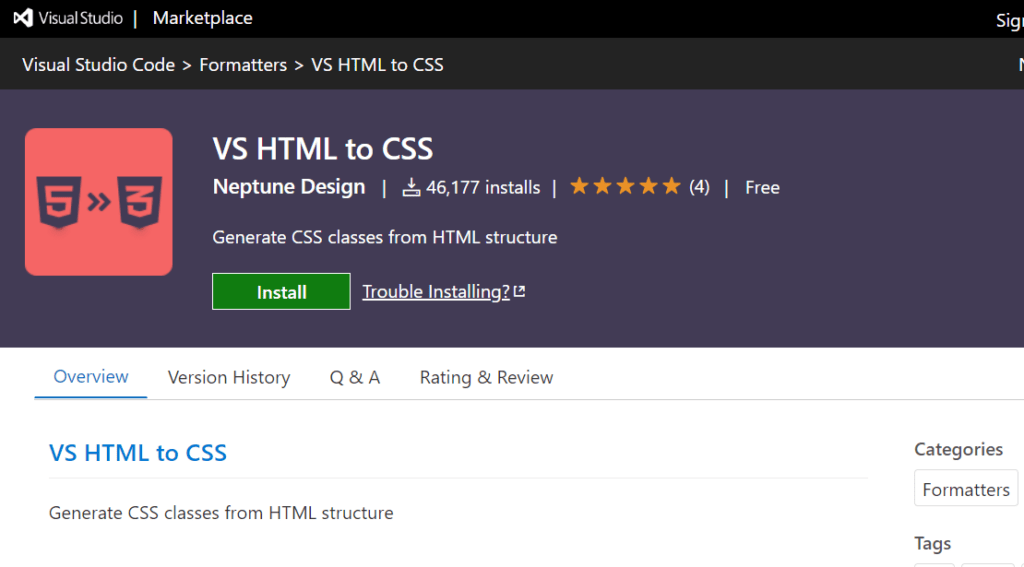
Task: Go to Visual Studio Code breadcrumb
Action: pyautogui.click(x=99, y=65)
